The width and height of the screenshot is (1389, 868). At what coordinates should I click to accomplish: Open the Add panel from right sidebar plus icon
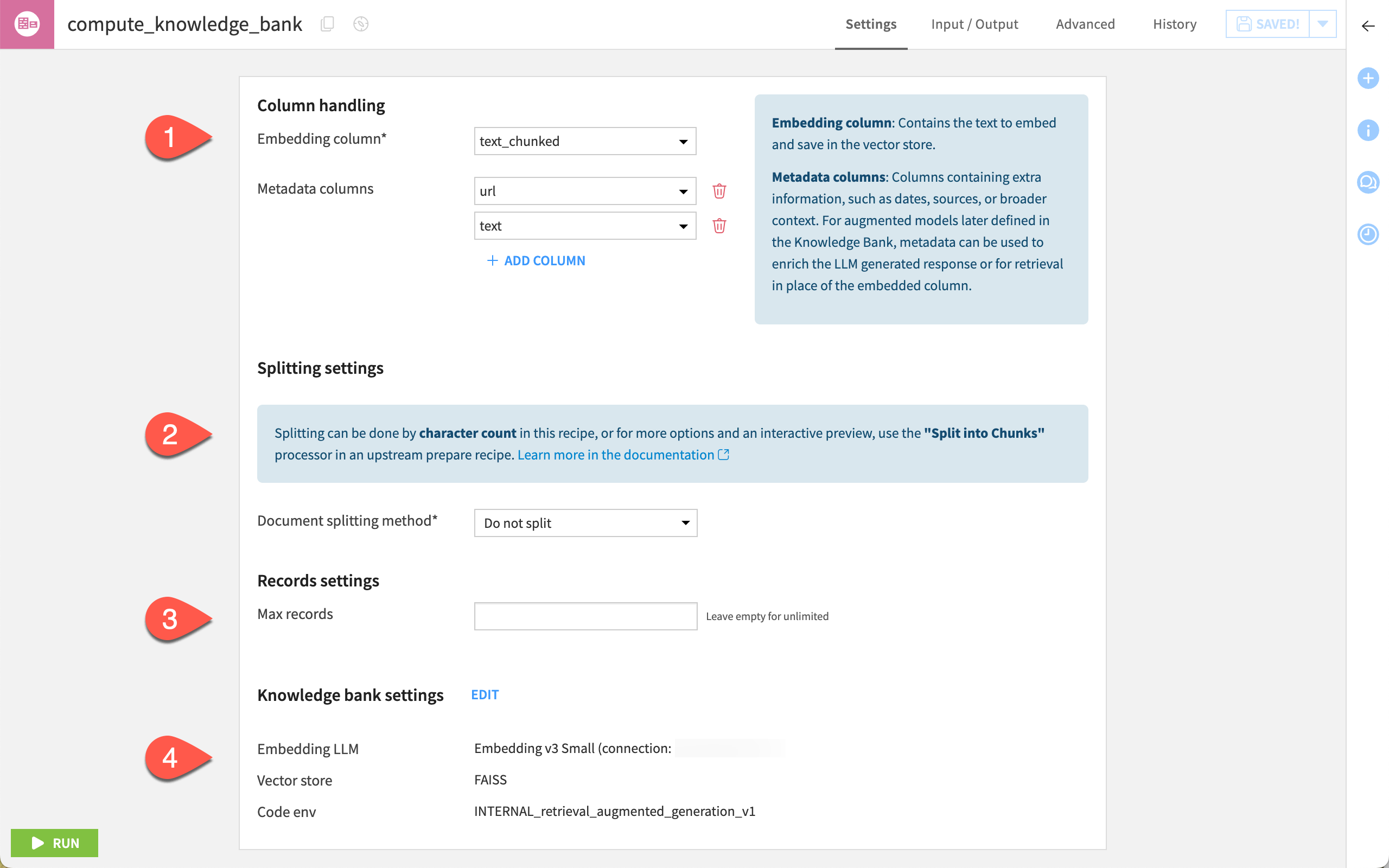1368,78
